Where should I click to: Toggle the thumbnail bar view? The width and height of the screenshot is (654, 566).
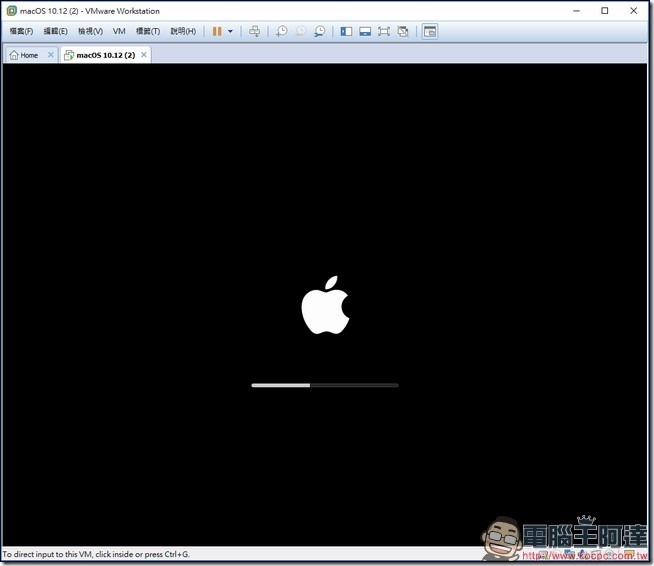365,31
